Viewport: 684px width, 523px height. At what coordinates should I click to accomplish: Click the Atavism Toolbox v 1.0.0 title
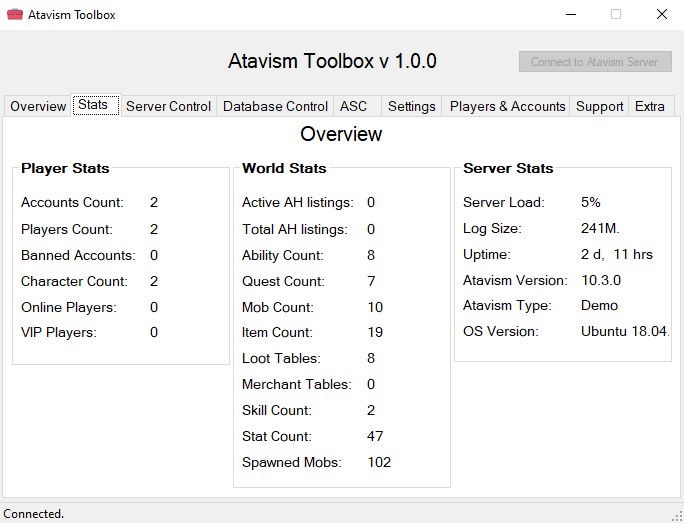pyautogui.click(x=332, y=61)
